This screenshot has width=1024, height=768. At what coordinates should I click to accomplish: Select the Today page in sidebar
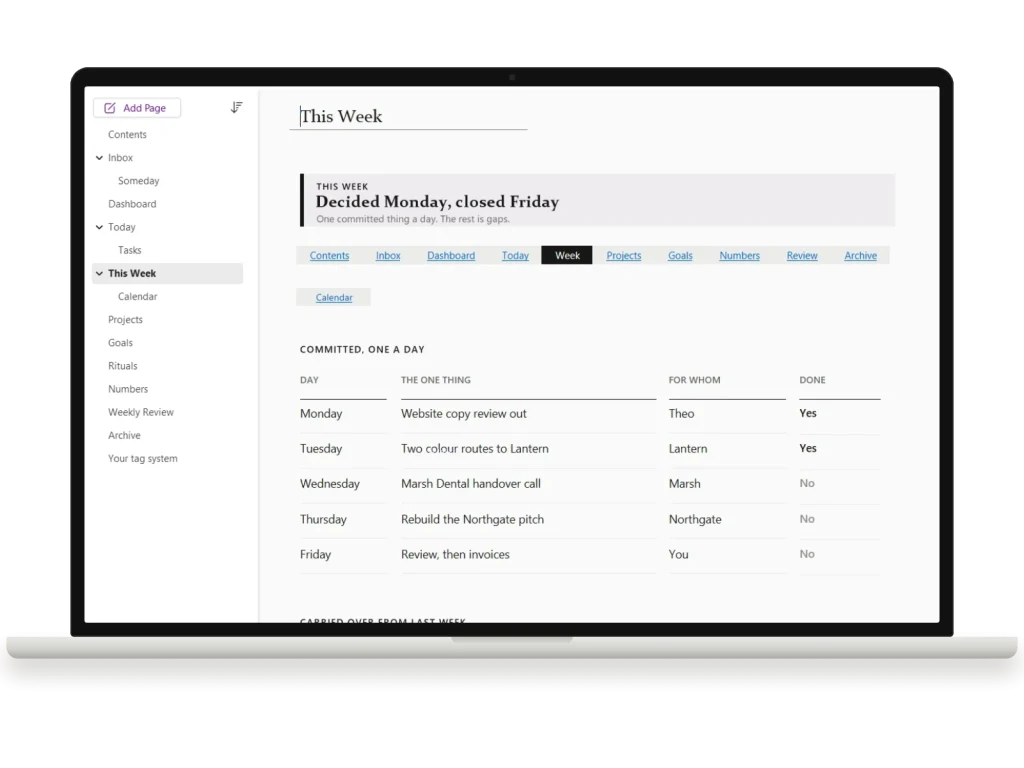[x=121, y=227]
